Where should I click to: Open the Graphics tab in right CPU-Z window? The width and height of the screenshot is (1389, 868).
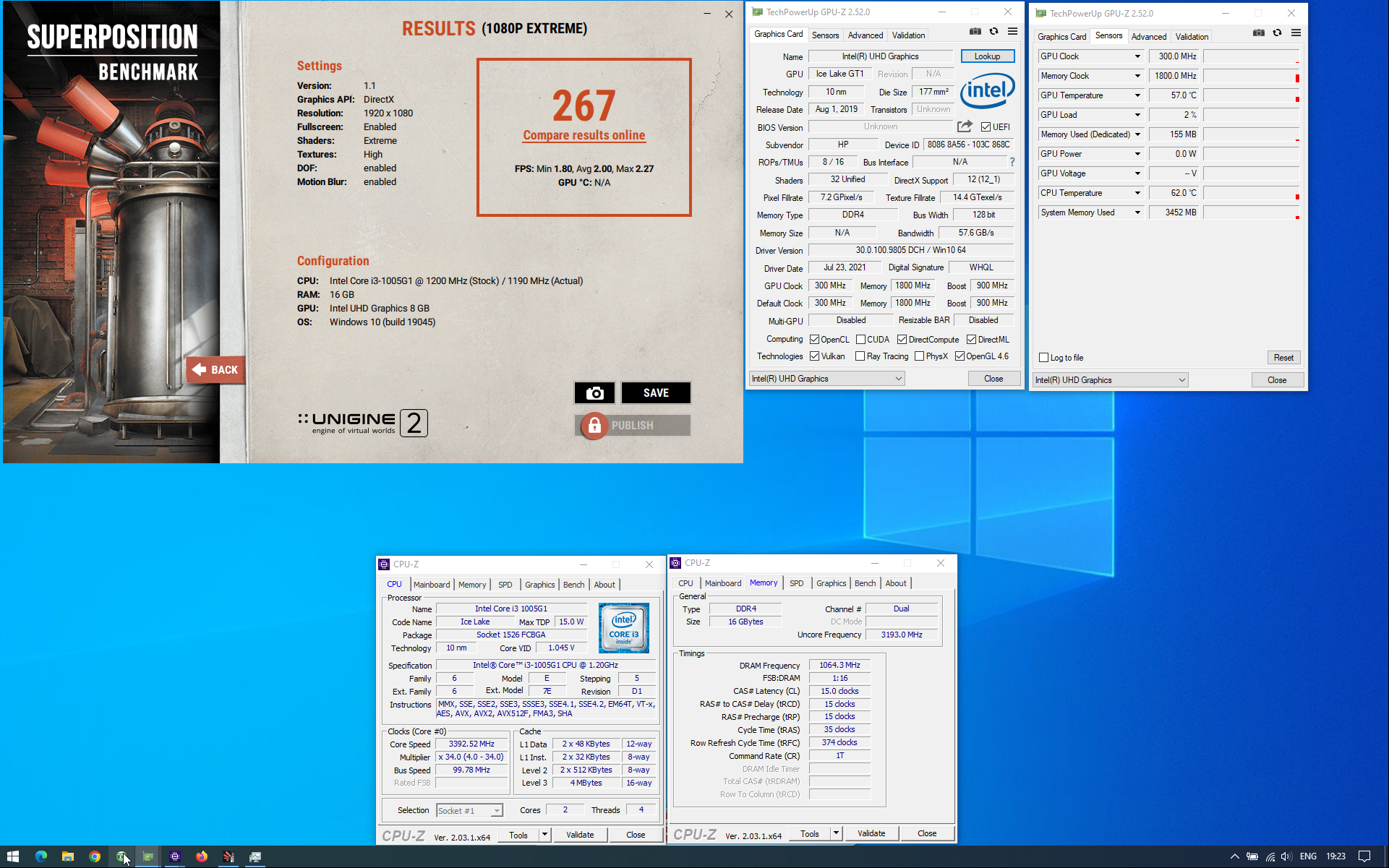click(x=832, y=583)
